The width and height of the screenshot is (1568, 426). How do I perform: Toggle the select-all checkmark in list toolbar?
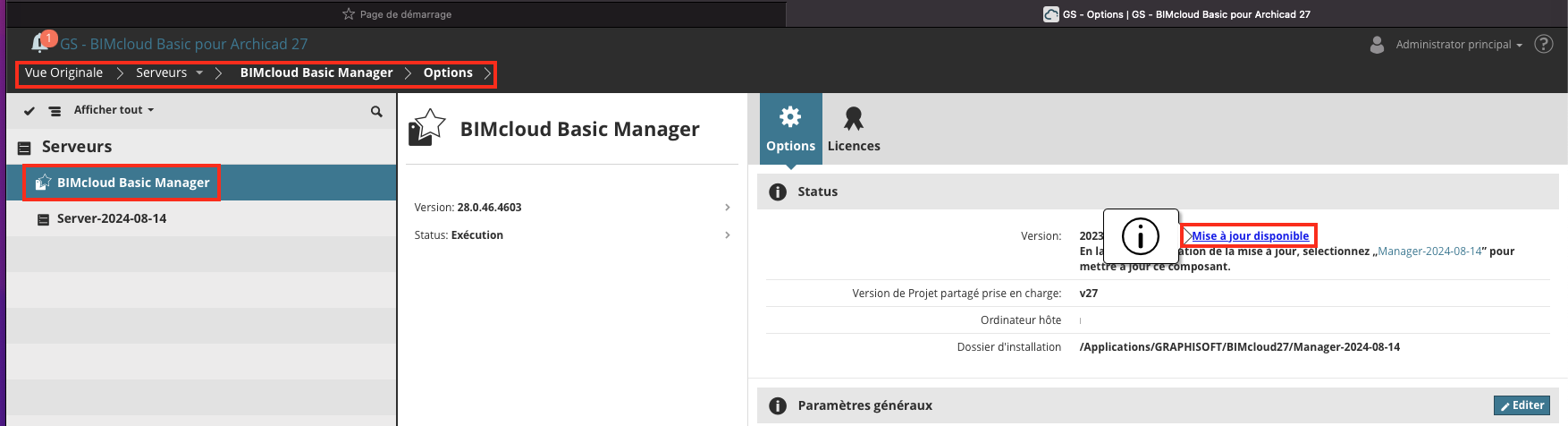pyautogui.click(x=29, y=111)
